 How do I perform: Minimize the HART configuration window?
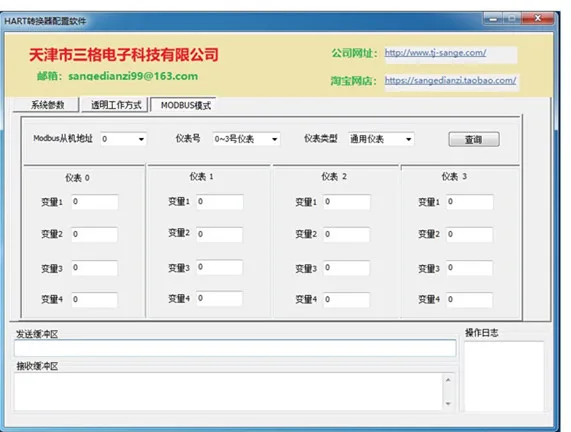tap(493, 18)
